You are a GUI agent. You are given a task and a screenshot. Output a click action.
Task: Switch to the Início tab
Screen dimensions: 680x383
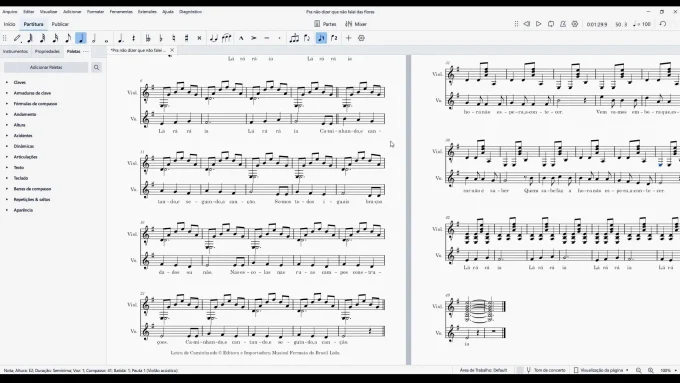[10, 24]
